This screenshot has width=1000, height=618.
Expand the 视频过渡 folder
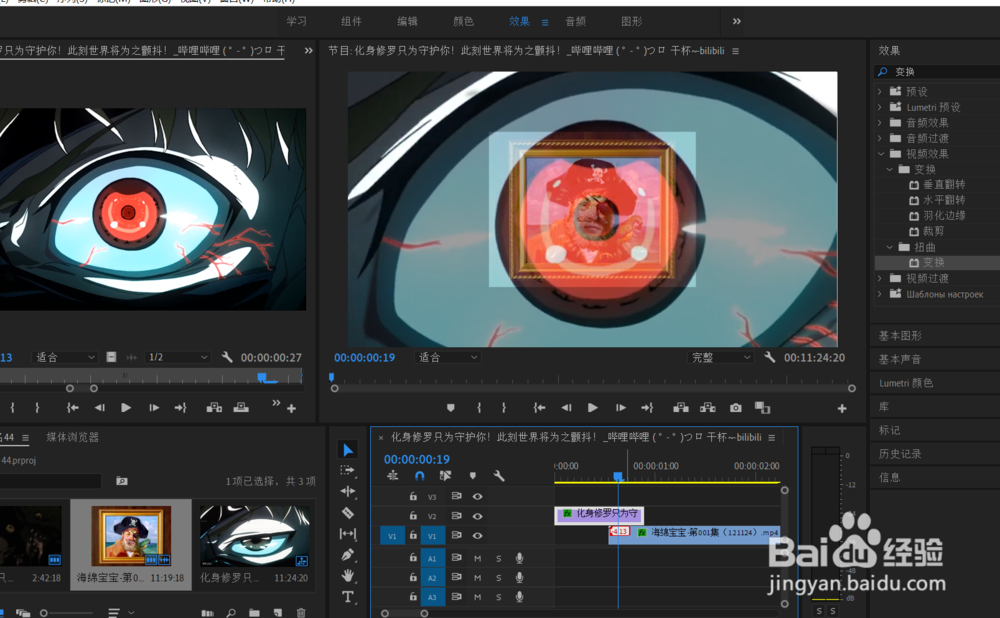pyautogui.click(x=879, y=278)
